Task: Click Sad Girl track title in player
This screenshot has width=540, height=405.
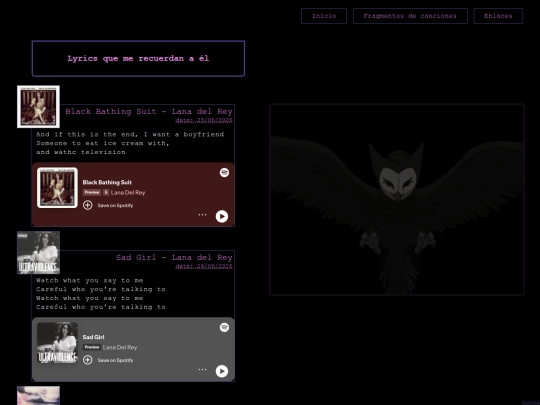Action: point(93,337)
